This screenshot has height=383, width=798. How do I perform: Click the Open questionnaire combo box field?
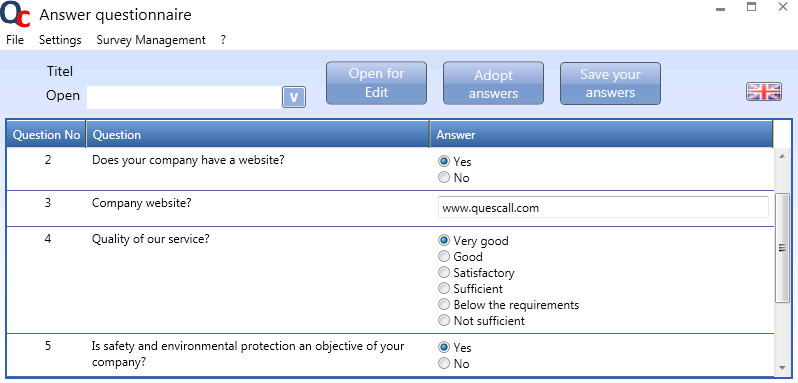coord(184,97)
